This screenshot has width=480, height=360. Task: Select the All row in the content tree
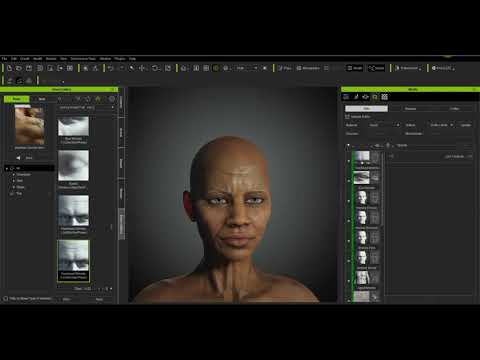(x=29, y=168)
